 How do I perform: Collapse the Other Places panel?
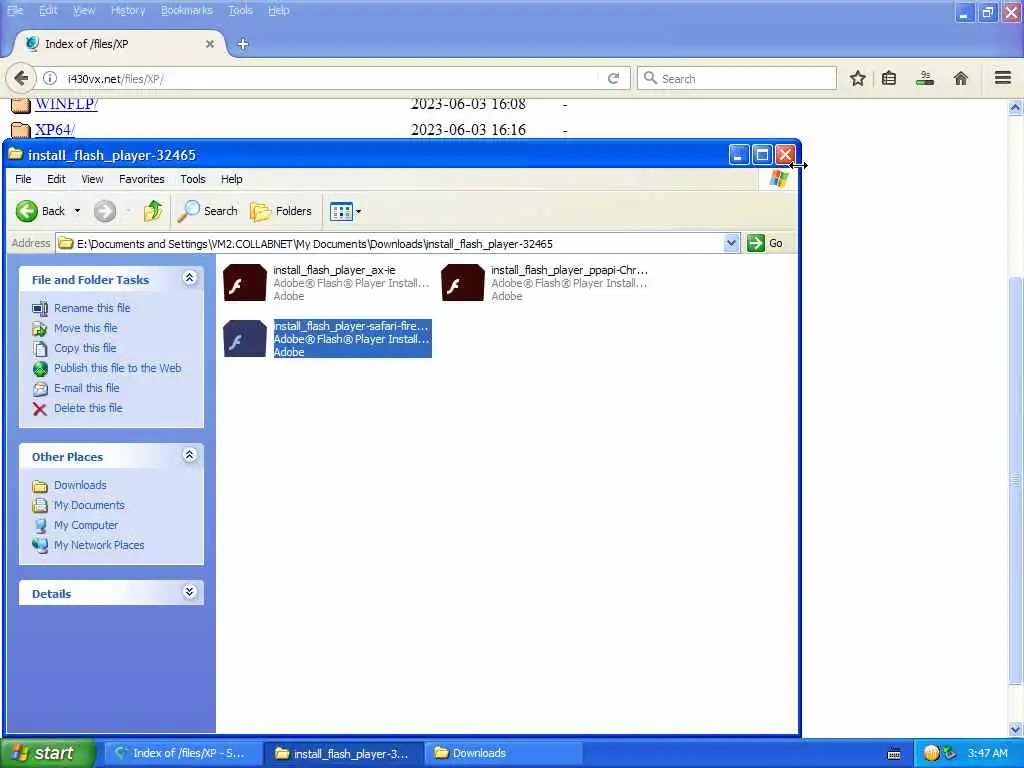coord(189,455)
